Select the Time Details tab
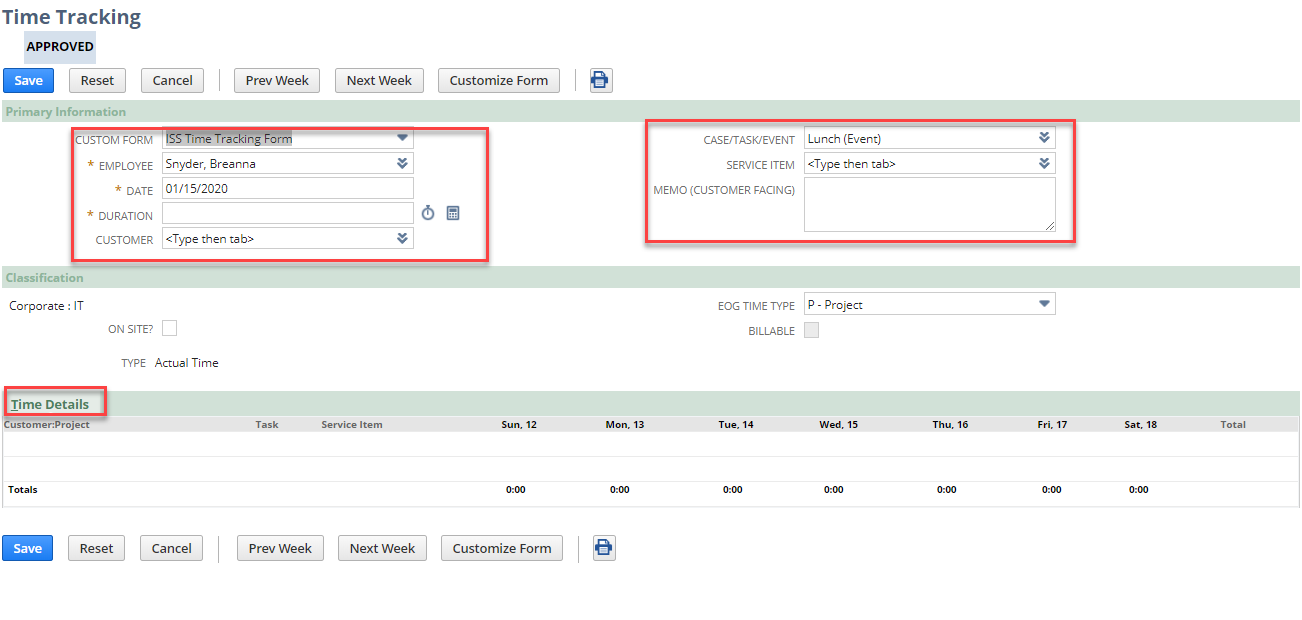Viewport: 1302px width, 620px height. (x=50, y=404)
